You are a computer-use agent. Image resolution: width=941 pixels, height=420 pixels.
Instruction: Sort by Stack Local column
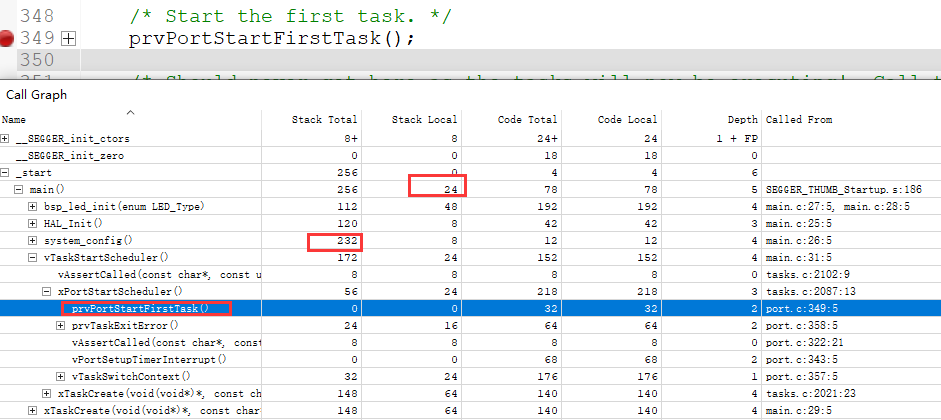(412, 119)
